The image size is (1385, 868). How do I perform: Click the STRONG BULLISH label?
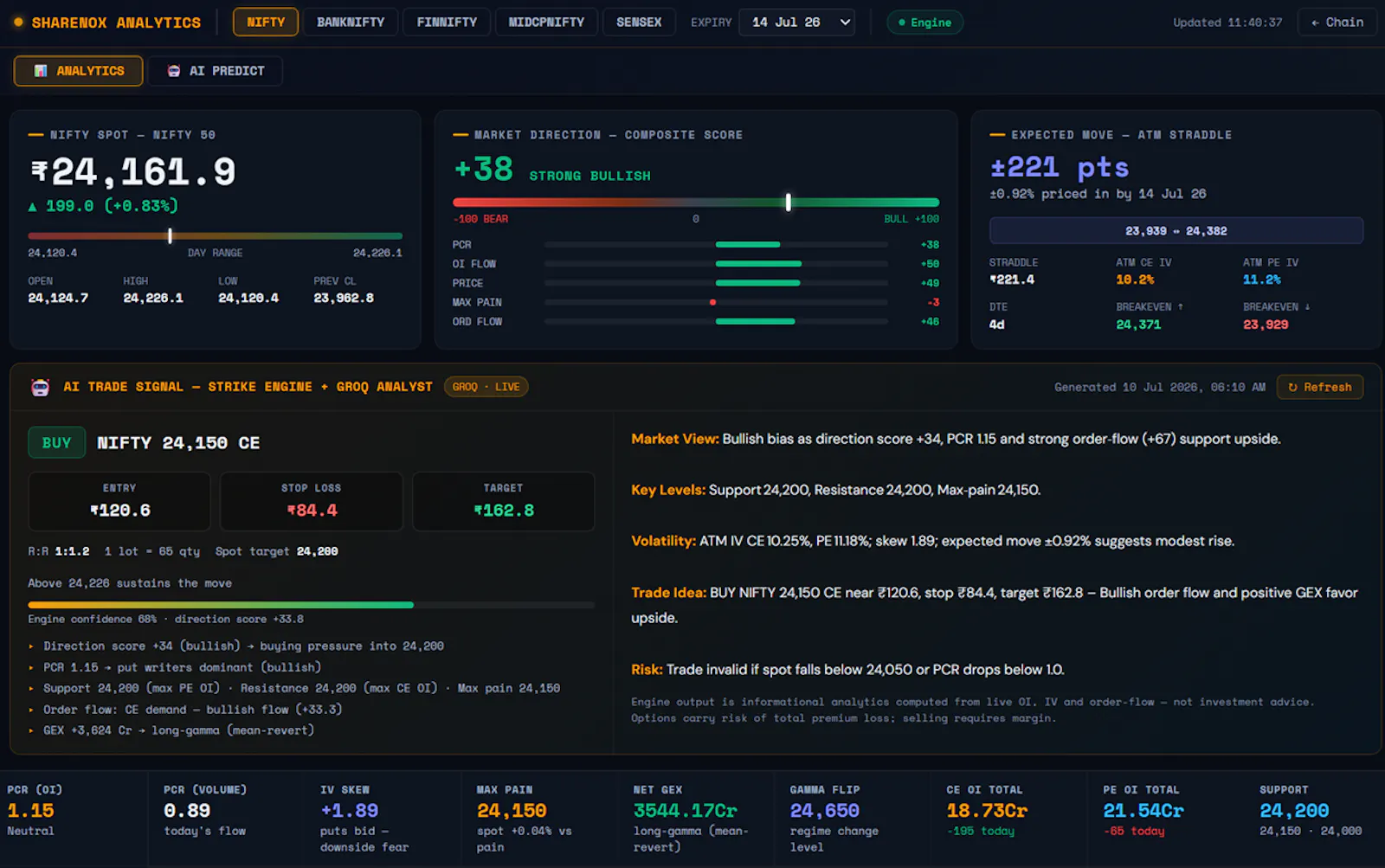click(x=589, y=176)
